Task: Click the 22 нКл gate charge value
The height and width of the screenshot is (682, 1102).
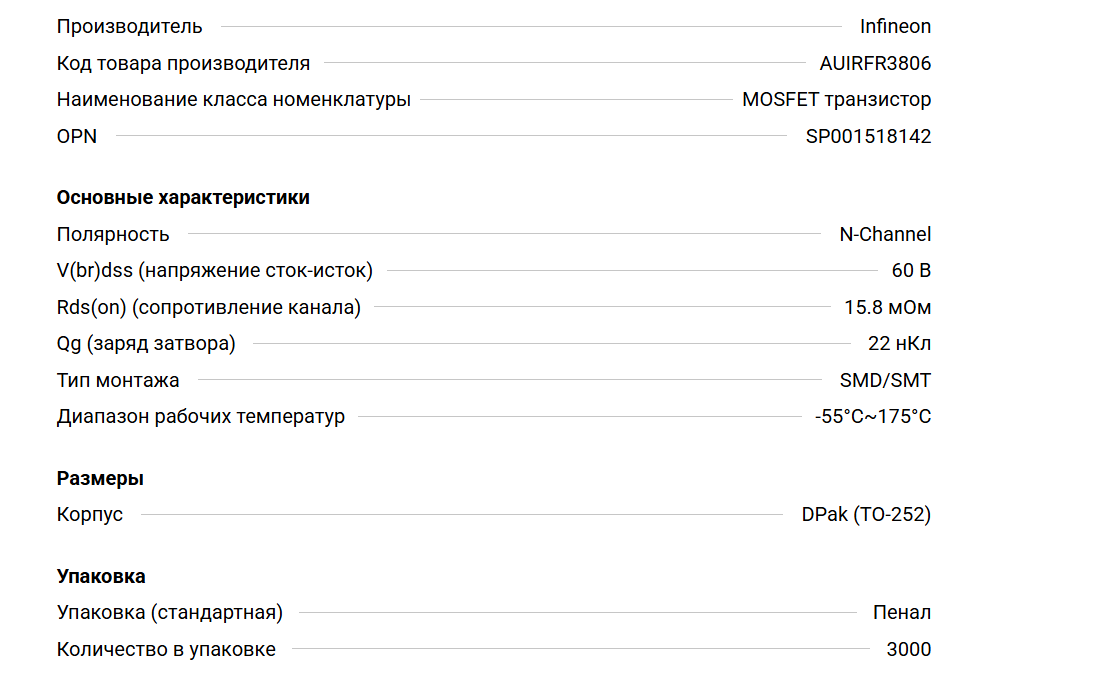Action: coord(899,343)
